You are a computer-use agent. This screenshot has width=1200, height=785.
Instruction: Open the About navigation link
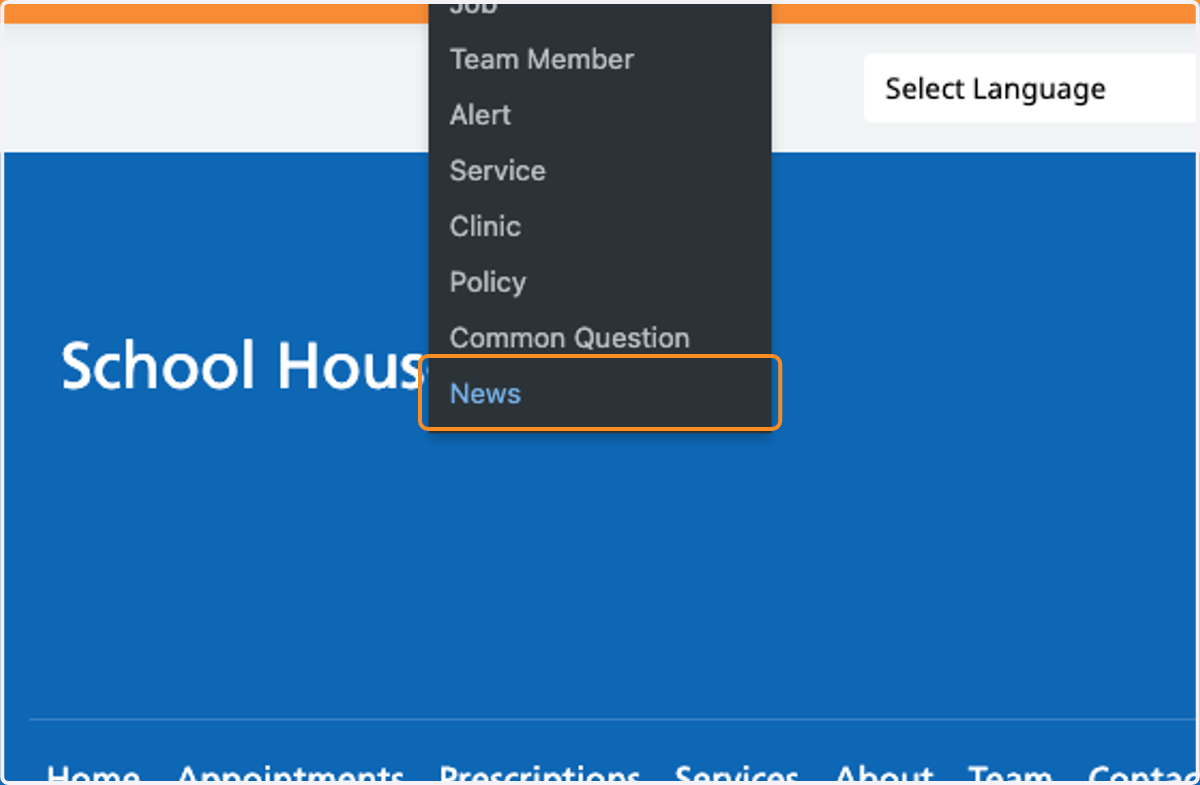884,776
